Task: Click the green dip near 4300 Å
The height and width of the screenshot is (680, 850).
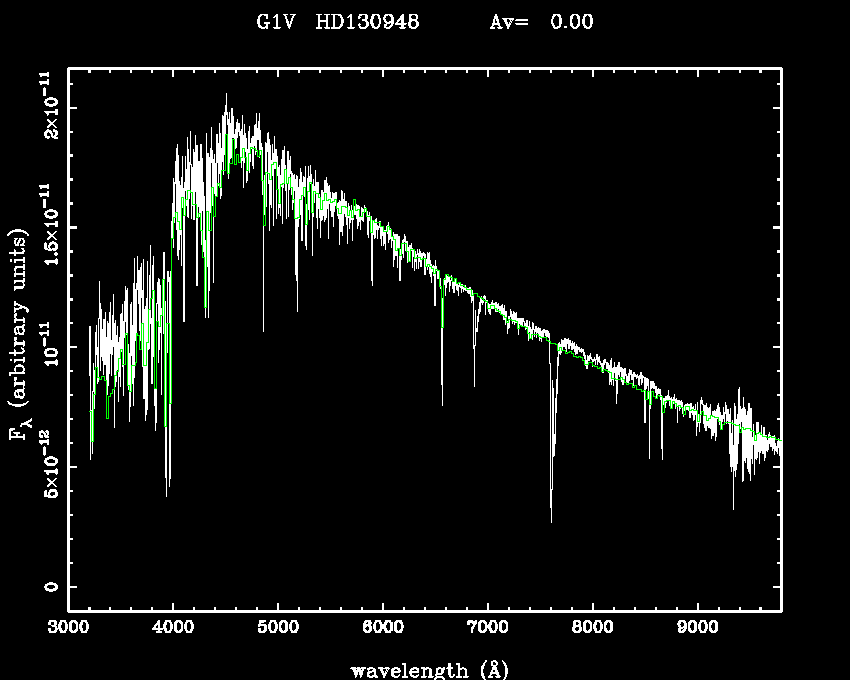Action: (206, 305)
